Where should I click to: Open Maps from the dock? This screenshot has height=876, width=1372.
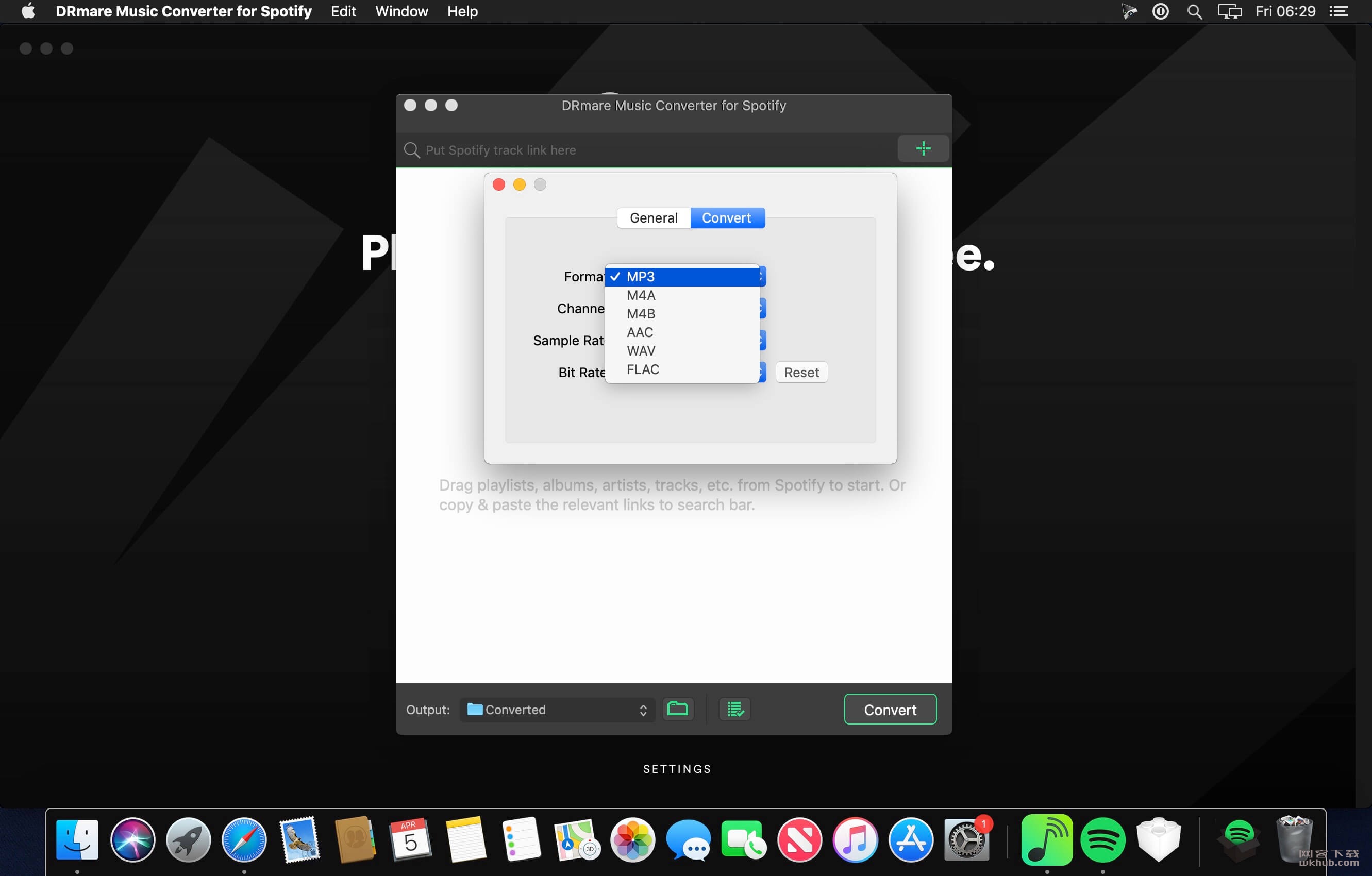[x=577, y=839]
